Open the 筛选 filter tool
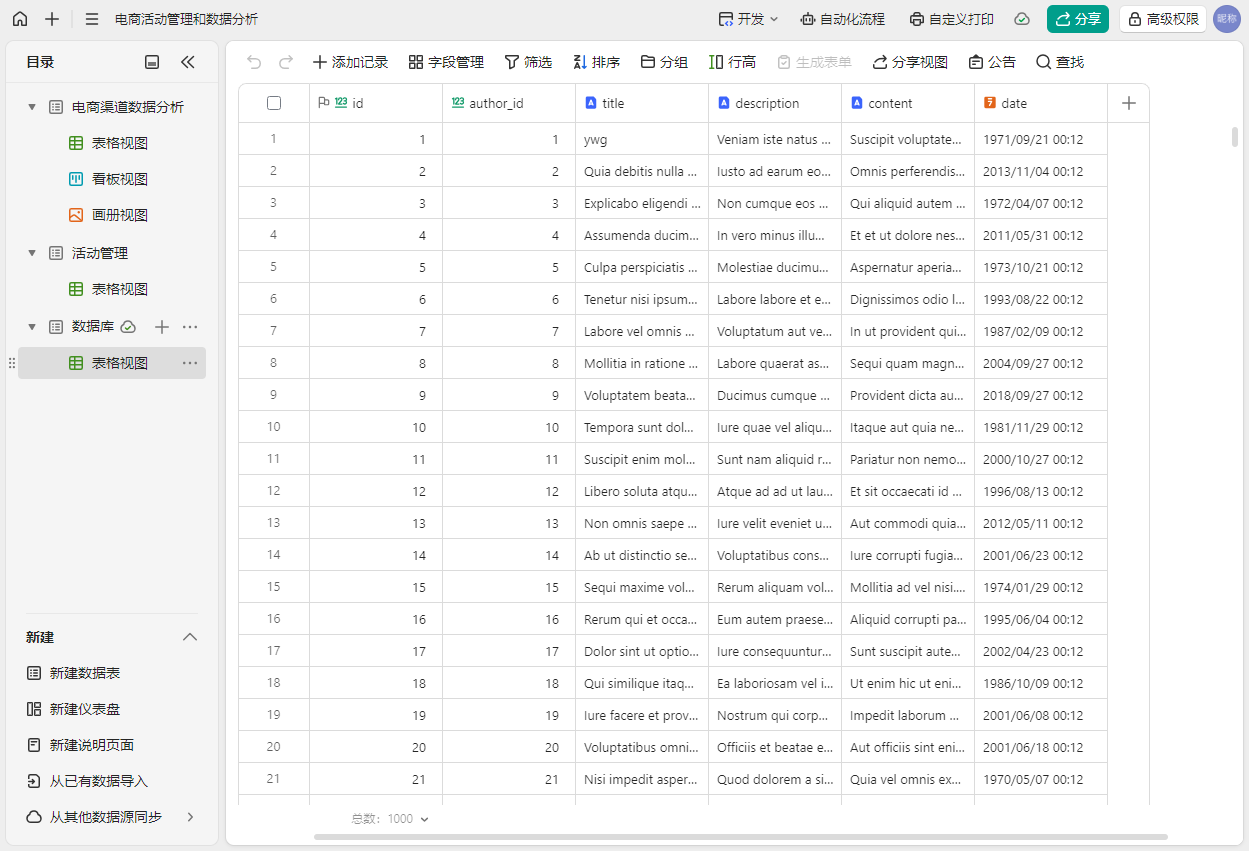 (x=527, y=62)
